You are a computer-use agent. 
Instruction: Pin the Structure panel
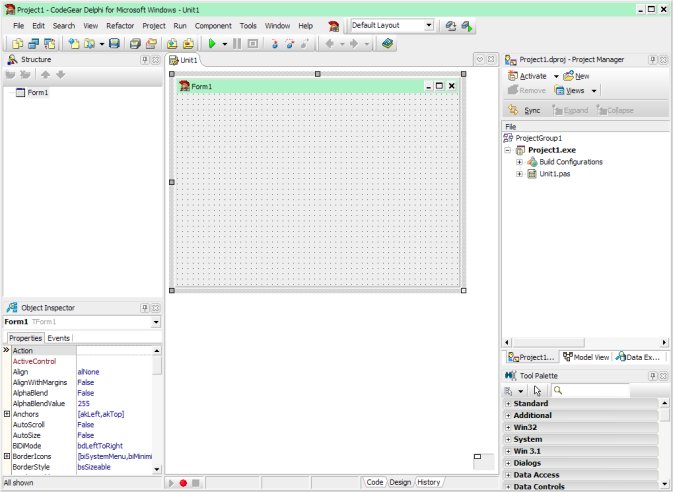tap(145, 60)
